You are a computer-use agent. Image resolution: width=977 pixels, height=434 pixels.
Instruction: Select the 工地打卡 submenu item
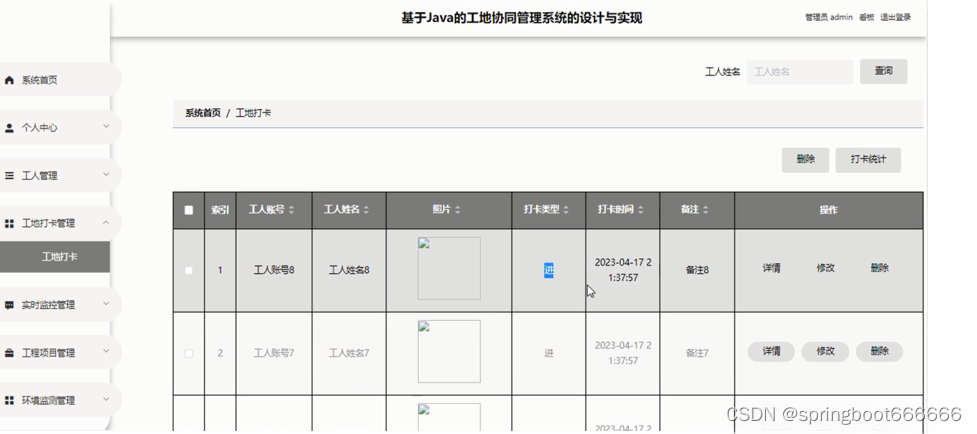tap(55, 257)
